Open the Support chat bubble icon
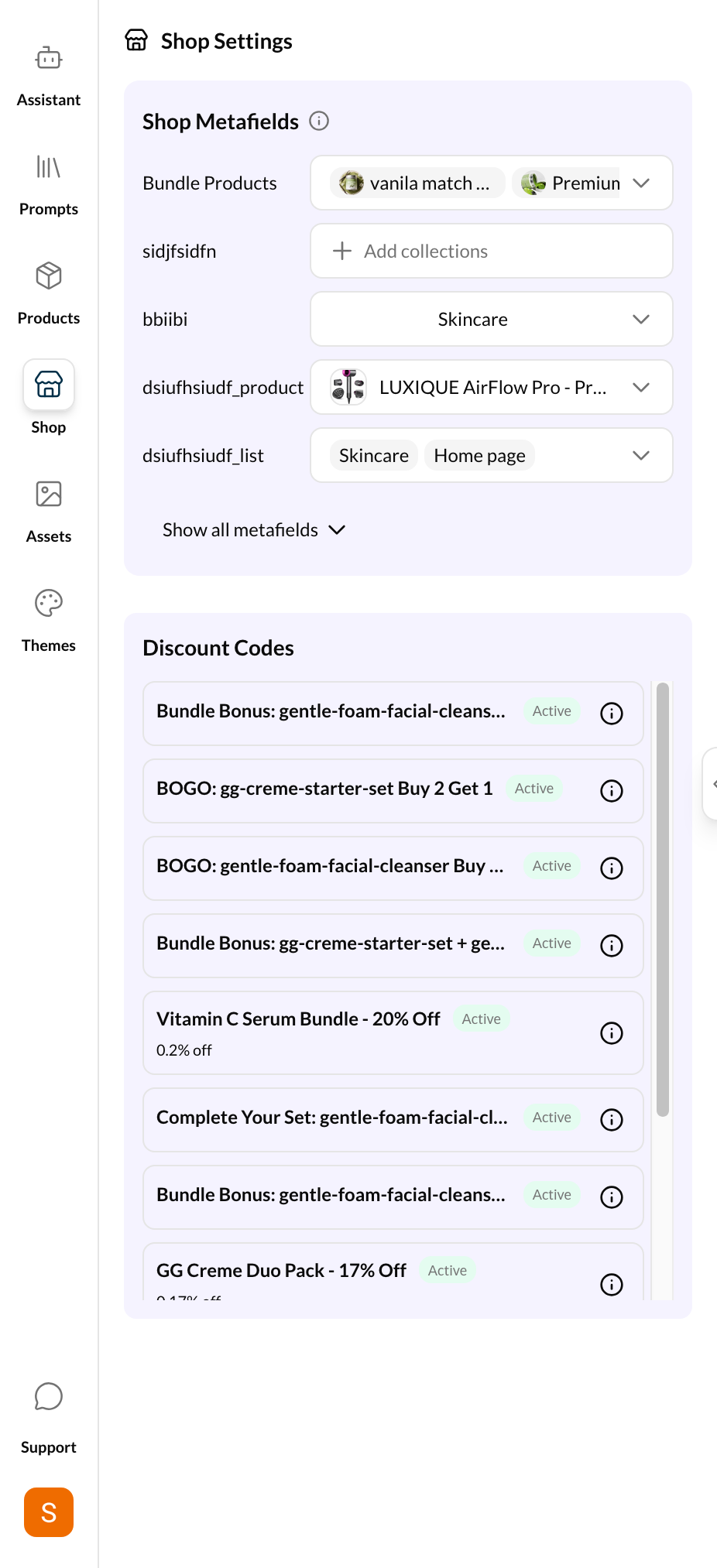The height and width of the screenshot is (1568, 717). pos(49,1396)
